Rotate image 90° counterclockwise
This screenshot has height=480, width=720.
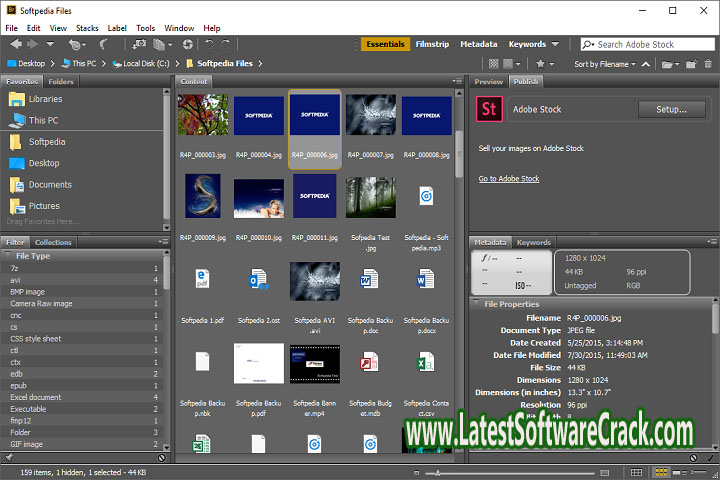click(x=209, y=45)
